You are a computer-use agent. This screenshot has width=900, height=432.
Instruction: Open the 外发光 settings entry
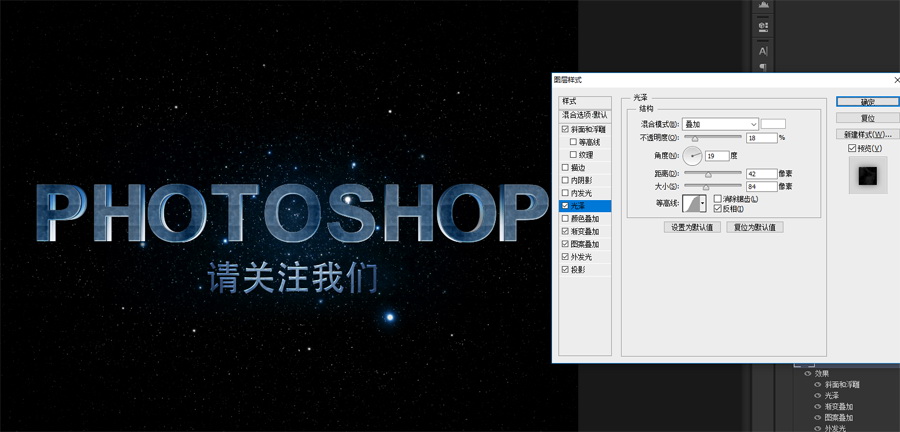581,256
